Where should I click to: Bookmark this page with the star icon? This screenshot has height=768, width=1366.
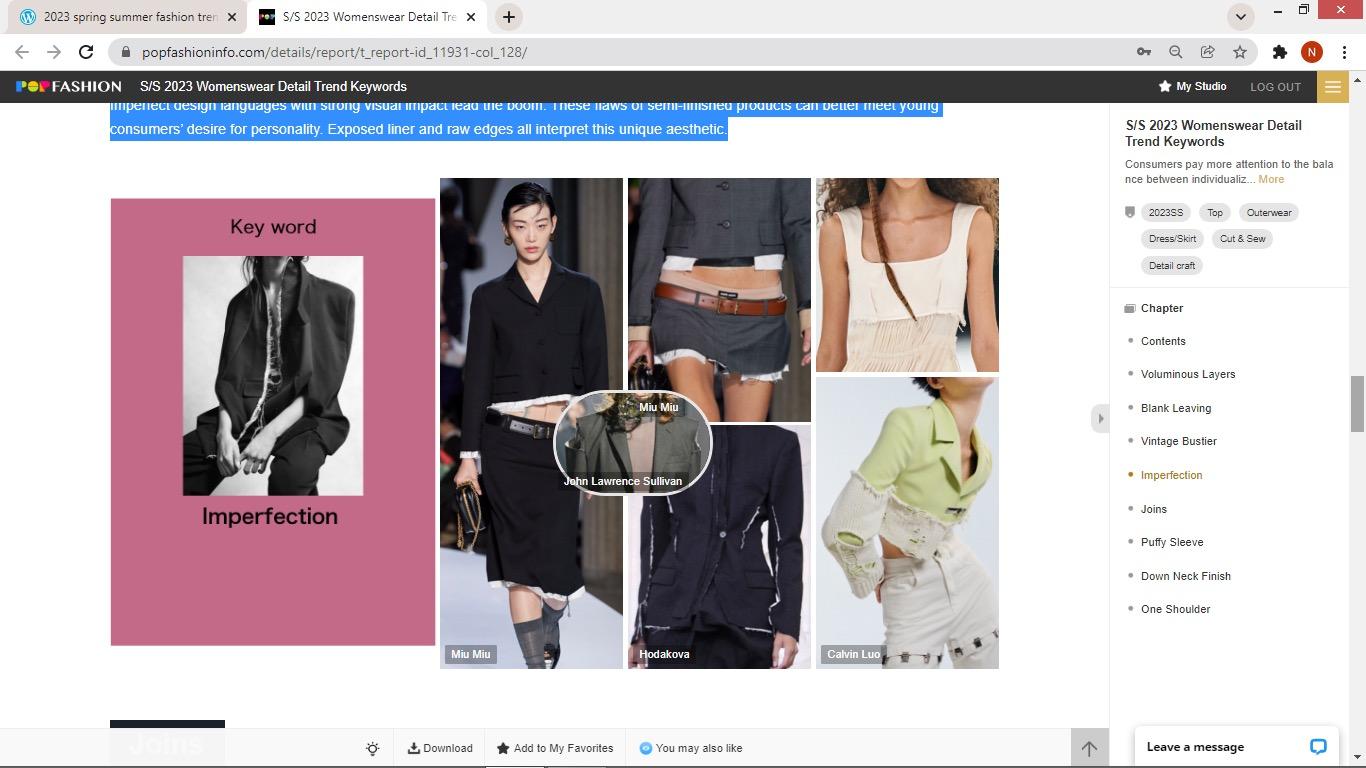[x=1240, y=52]
